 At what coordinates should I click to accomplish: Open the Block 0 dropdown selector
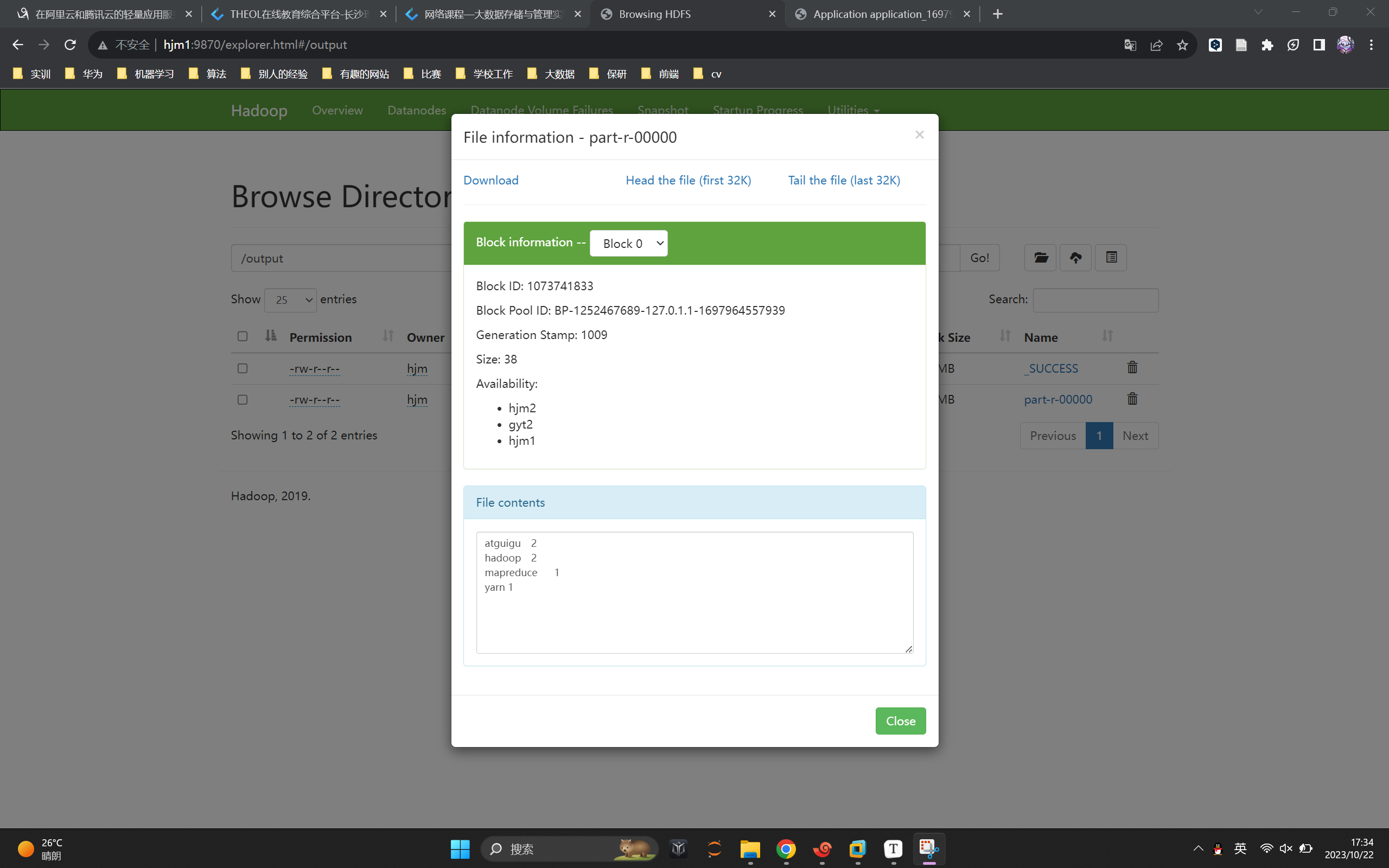click(628, 244)
